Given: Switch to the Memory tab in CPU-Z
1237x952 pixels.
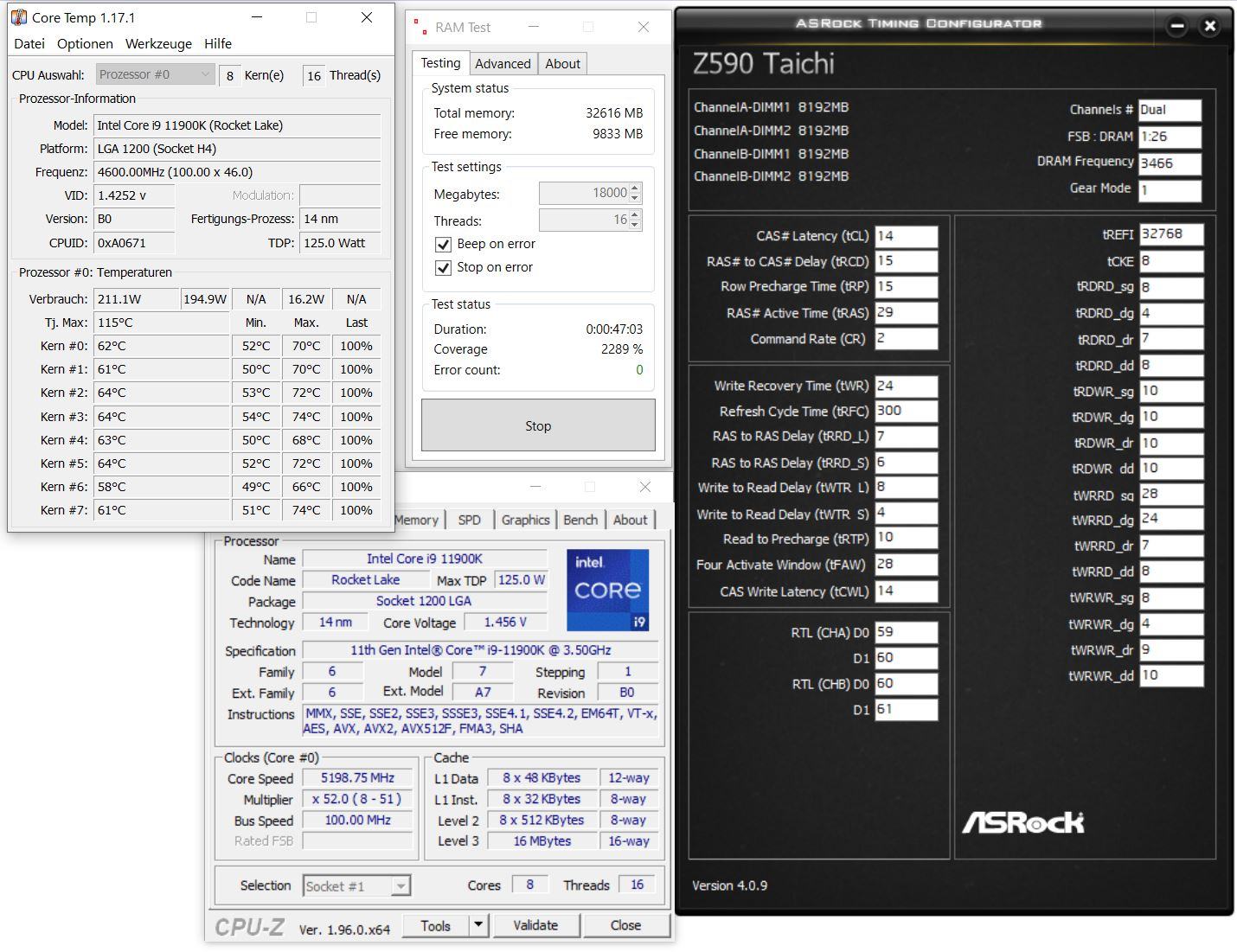Looking at the screenshot, I should [x=417, y=520].
